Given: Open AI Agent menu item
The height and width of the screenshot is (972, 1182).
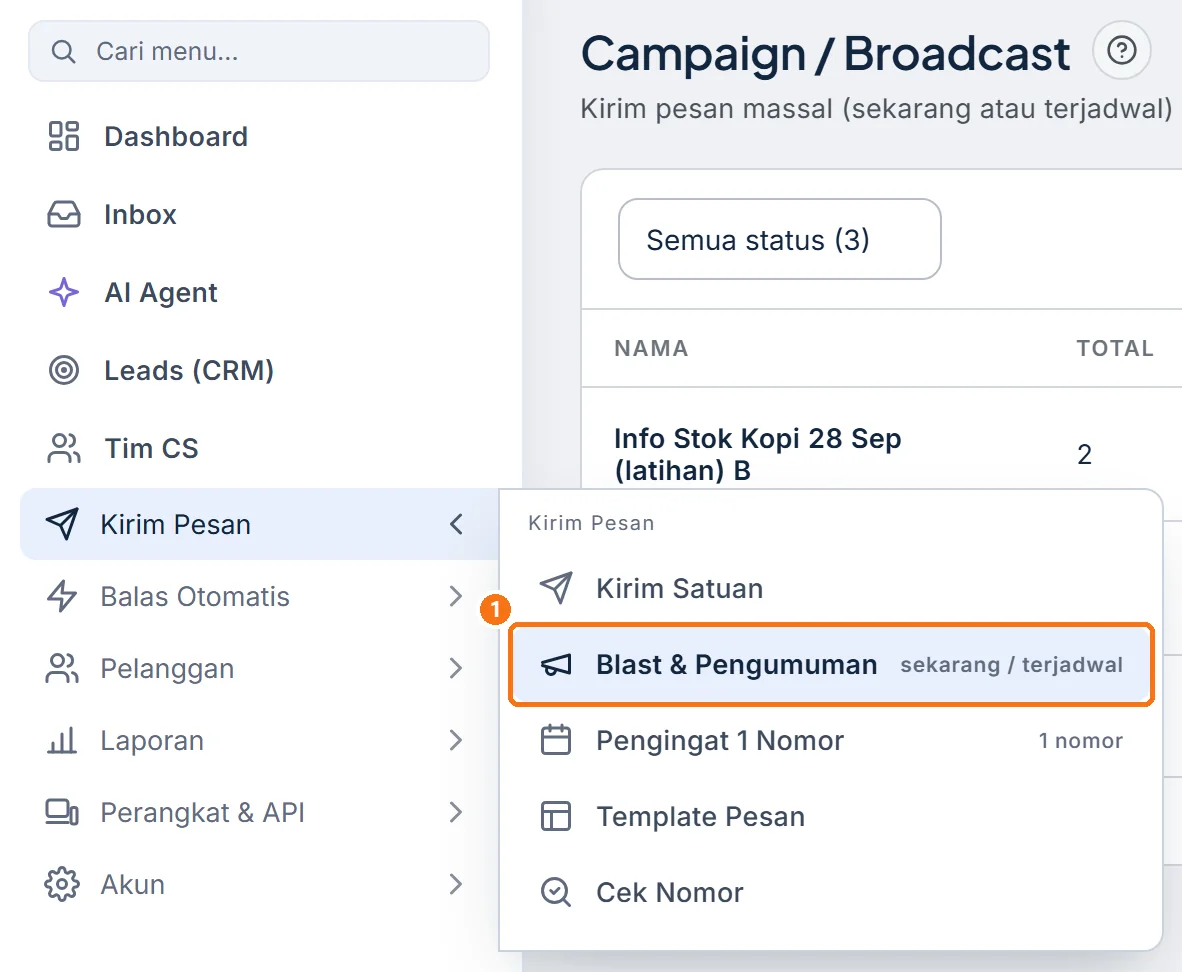Looking at the screenshot, I should click(x=161, y=292).
